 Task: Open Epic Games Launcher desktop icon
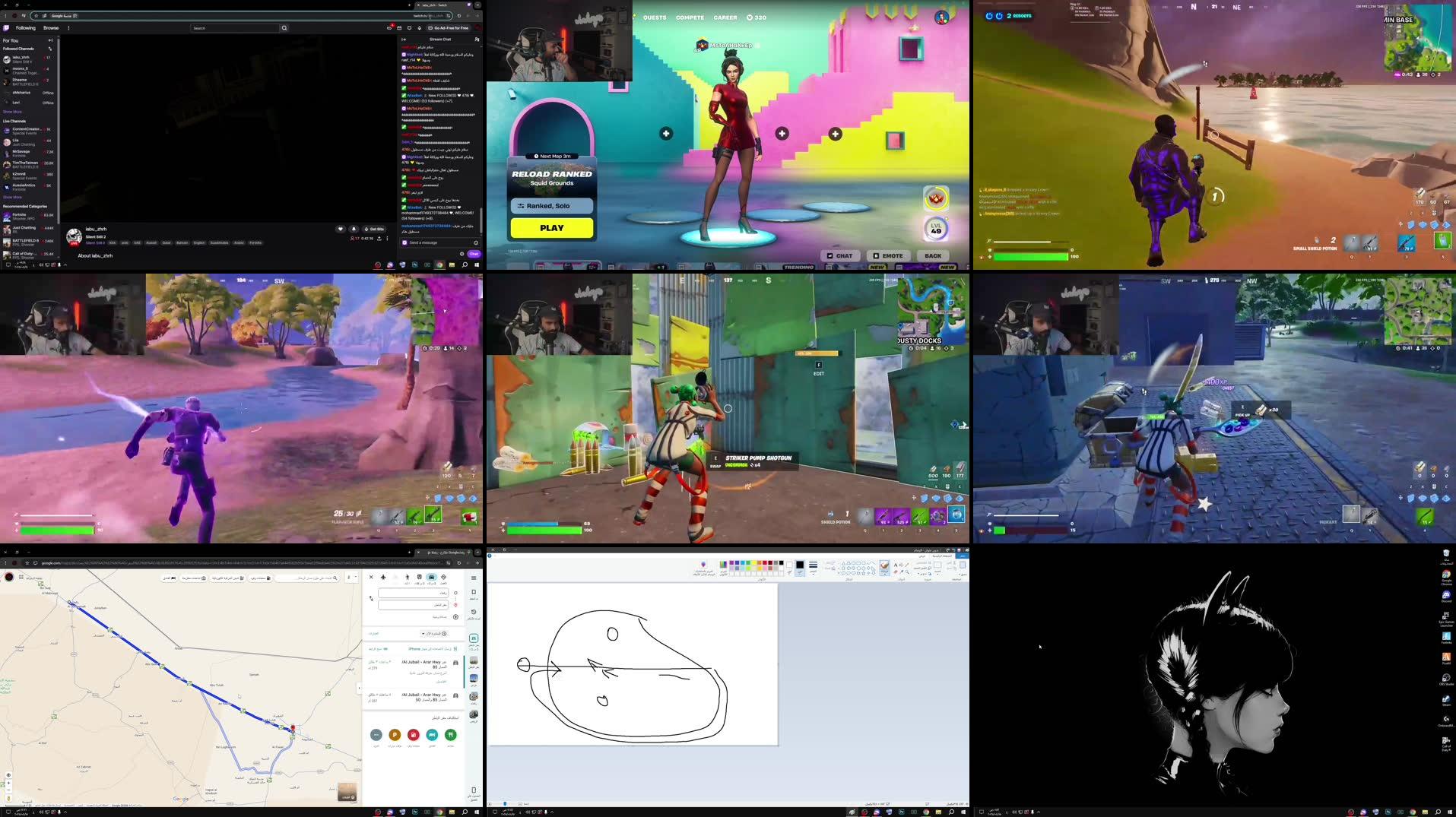pyautogui.click(x=1446, y=617)
